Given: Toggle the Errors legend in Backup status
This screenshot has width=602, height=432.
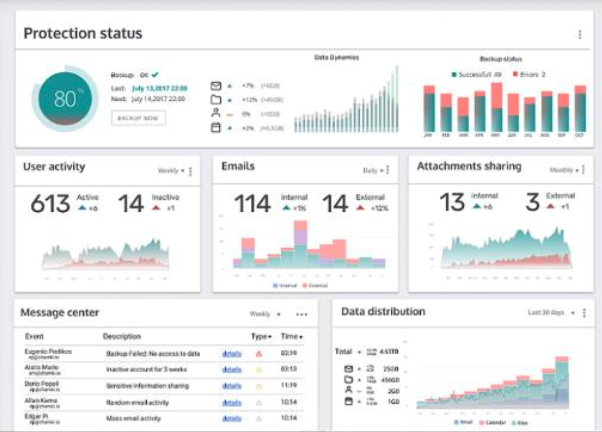Looking at the screenshot, I should click(529, 74).
